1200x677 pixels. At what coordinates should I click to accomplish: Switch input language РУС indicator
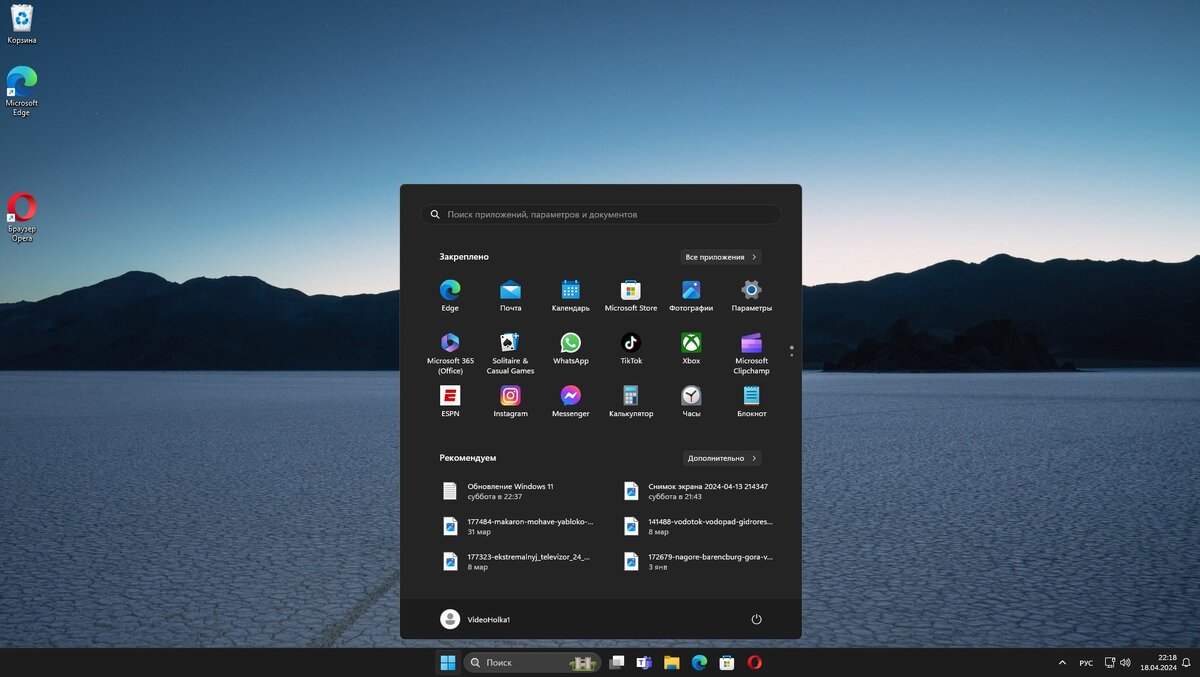coord(1086,663)
